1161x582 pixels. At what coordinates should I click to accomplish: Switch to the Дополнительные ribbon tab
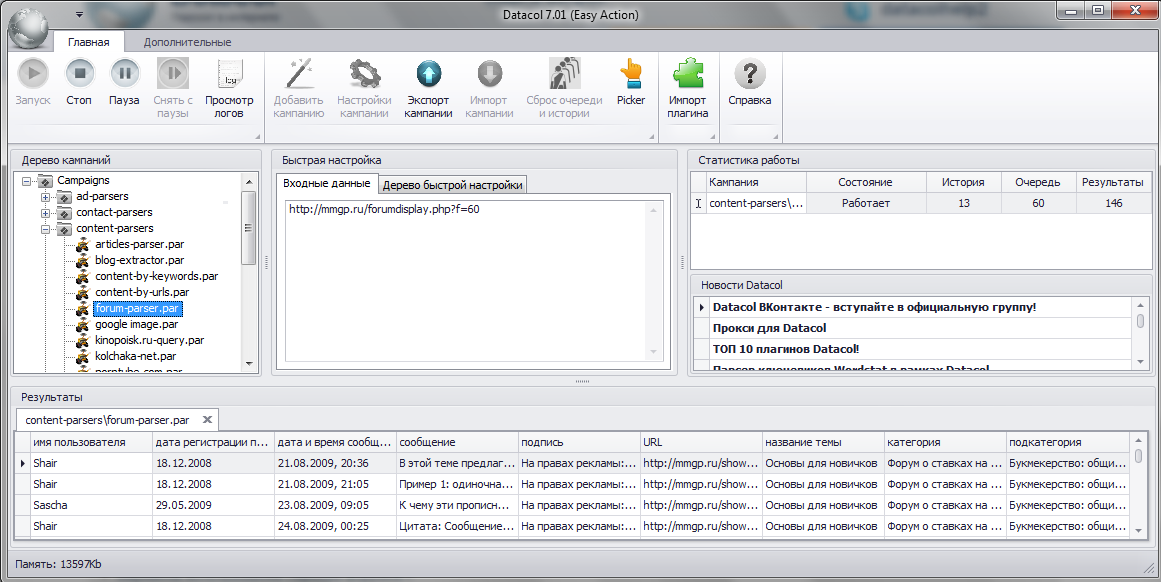(187, 42)
